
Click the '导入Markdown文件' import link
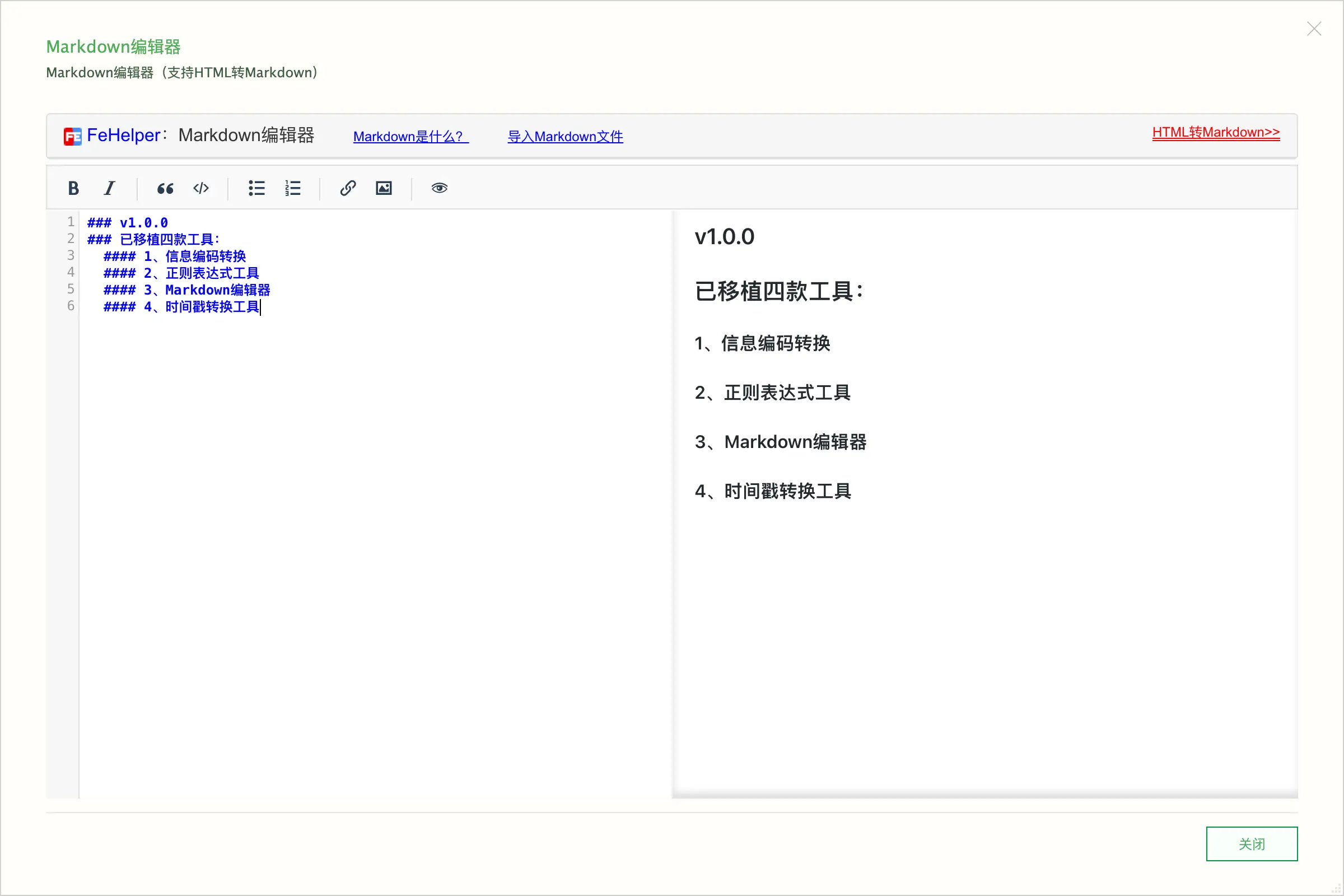[565, 137]
